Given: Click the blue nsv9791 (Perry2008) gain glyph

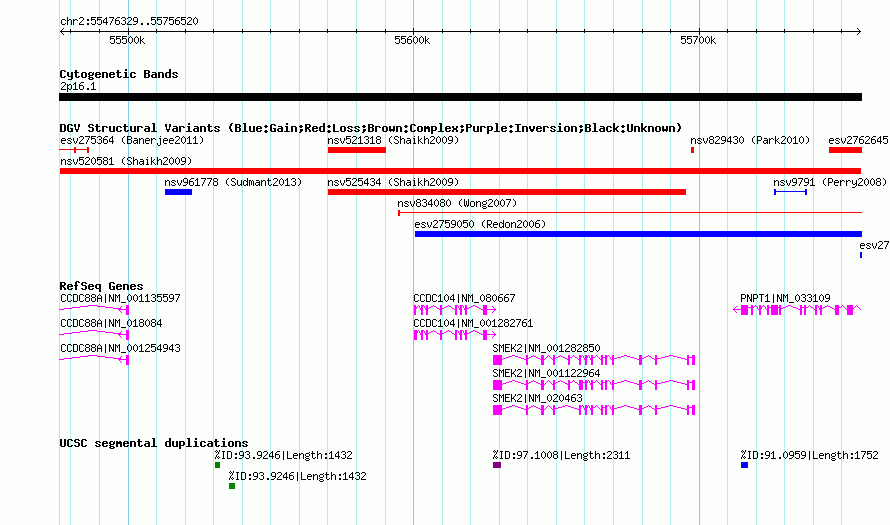Looking at the screenshot, I should (790, 192).
